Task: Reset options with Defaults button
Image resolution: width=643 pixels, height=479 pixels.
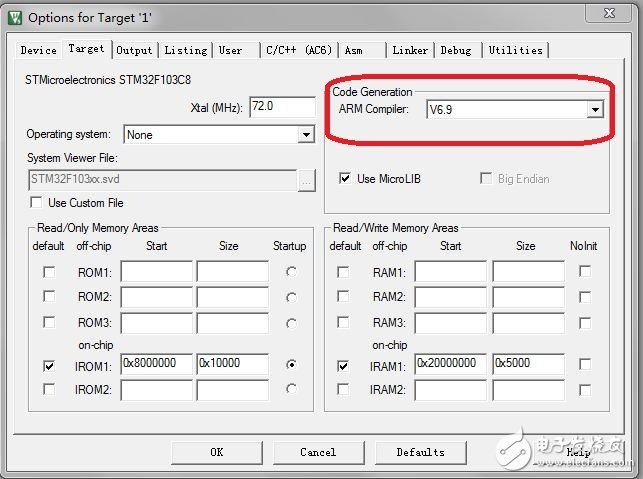Action: click(420, 452)
